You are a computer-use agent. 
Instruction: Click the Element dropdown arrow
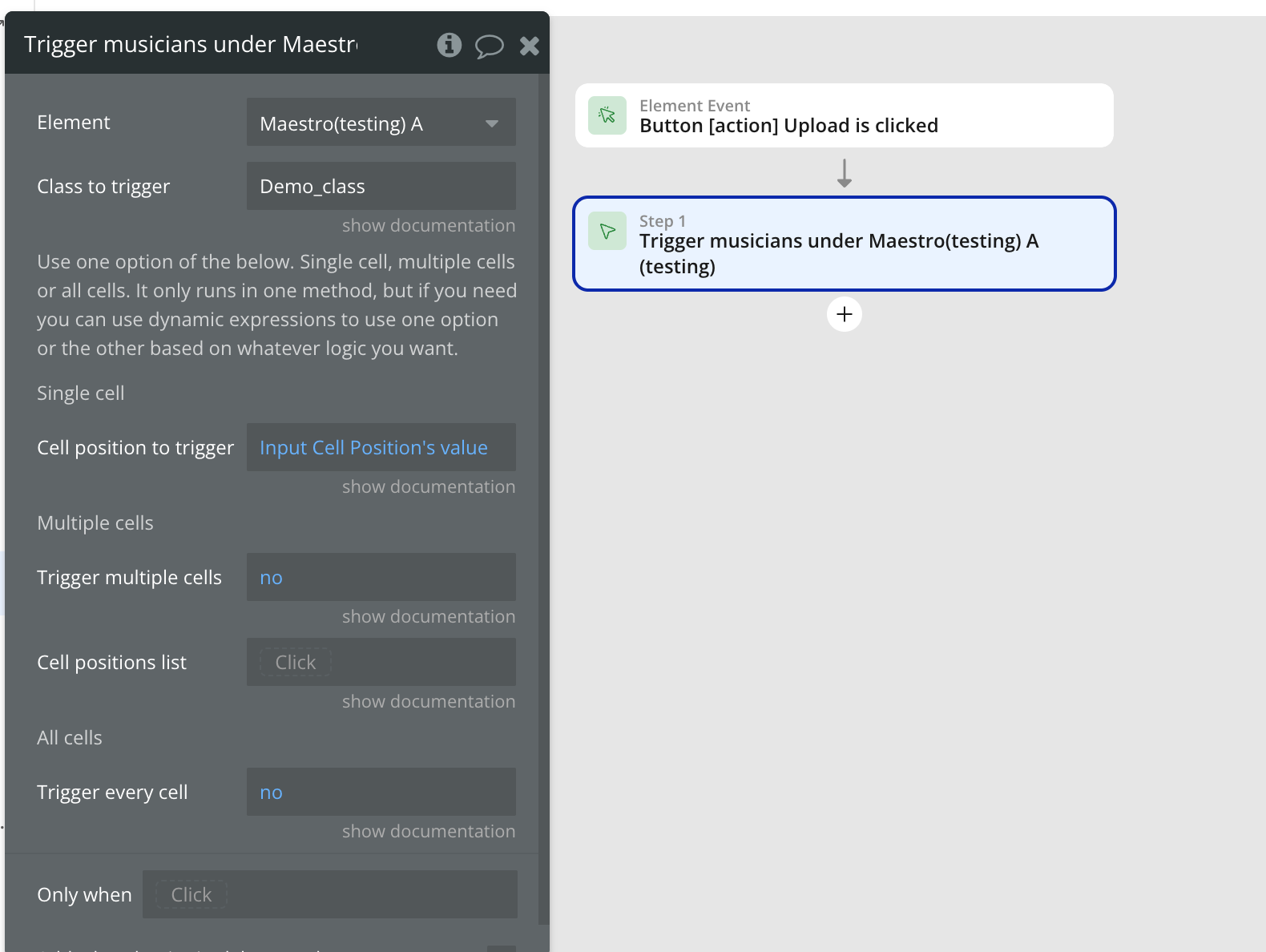tap(492, 123)
